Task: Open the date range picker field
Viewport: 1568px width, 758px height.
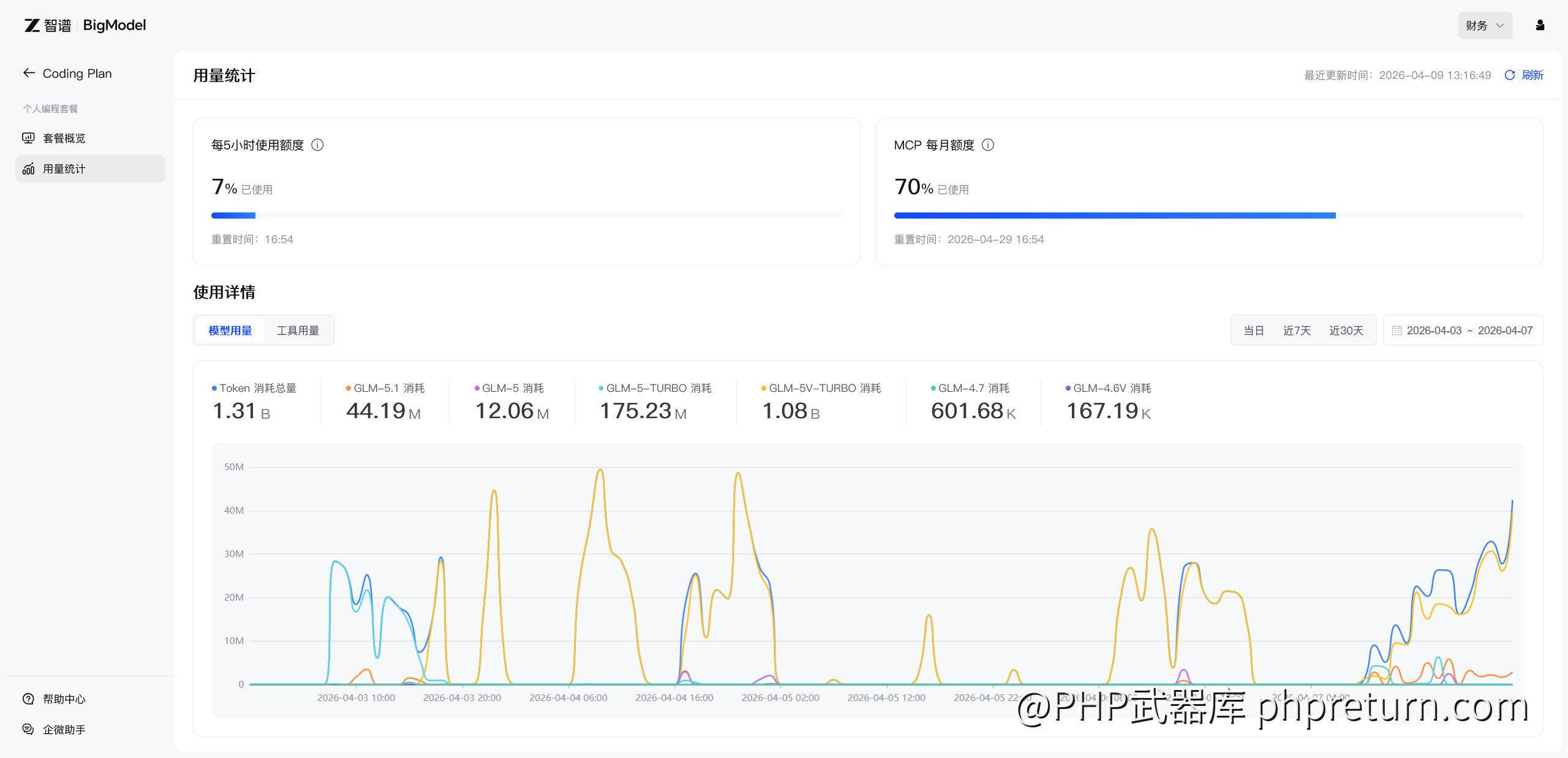Action: [1463, 331]
